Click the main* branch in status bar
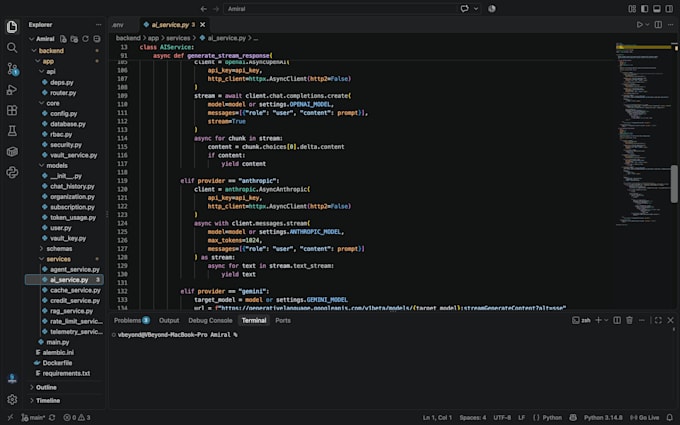The width and height of the screenshot is (680, 425). (33, 418)
